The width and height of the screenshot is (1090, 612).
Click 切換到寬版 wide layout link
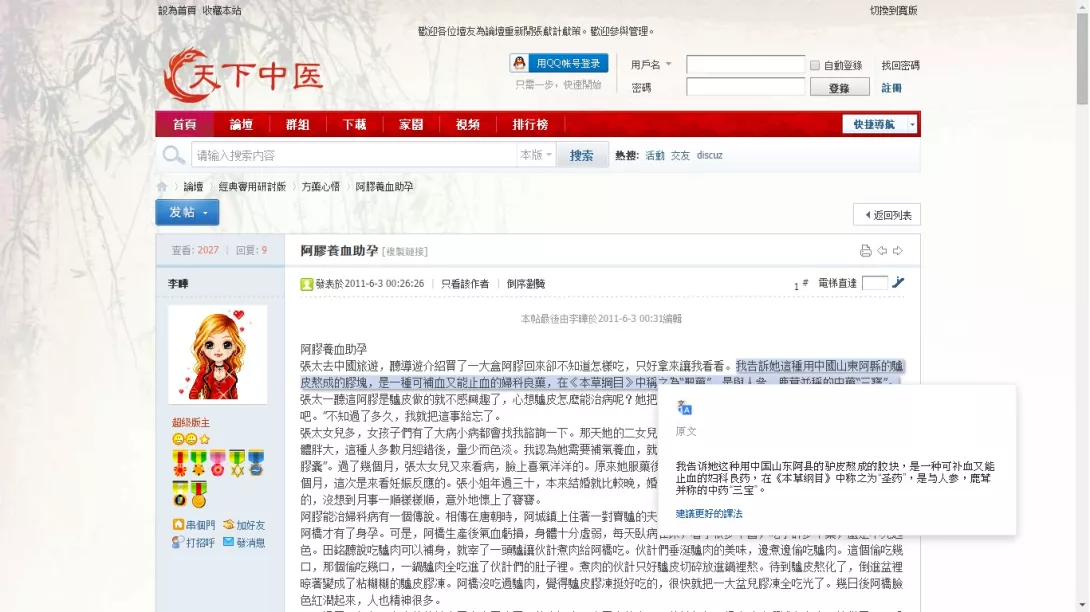pyautogui.click(x=893, y=10)
